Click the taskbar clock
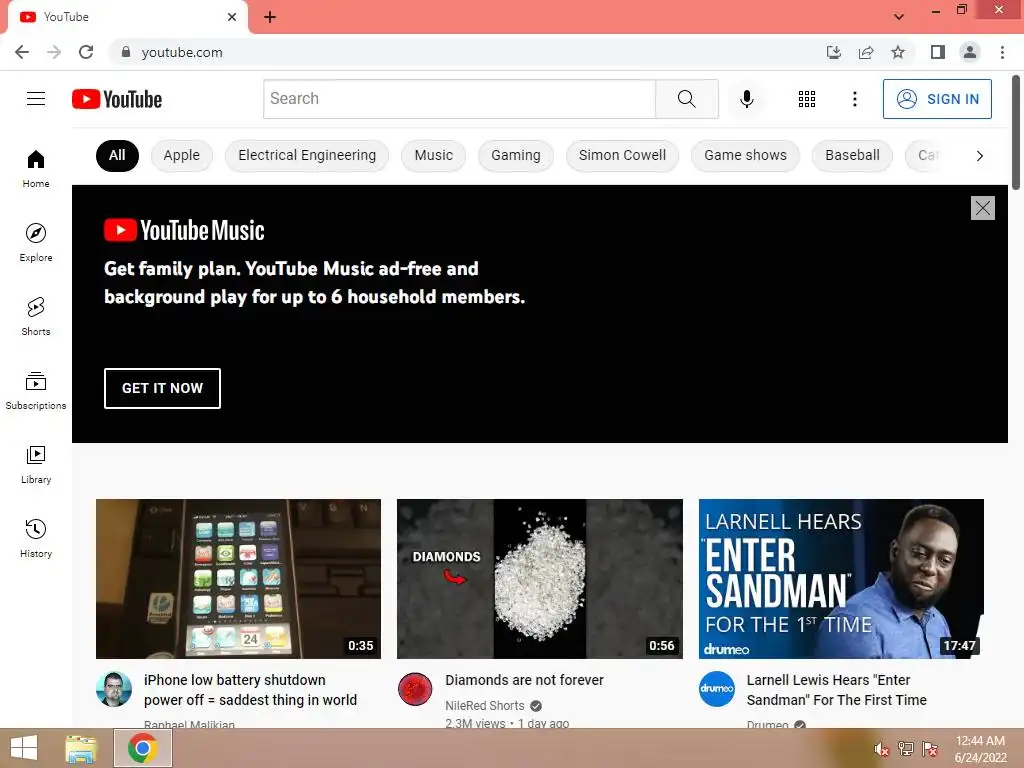1024x768 pixels. (980, 749)
